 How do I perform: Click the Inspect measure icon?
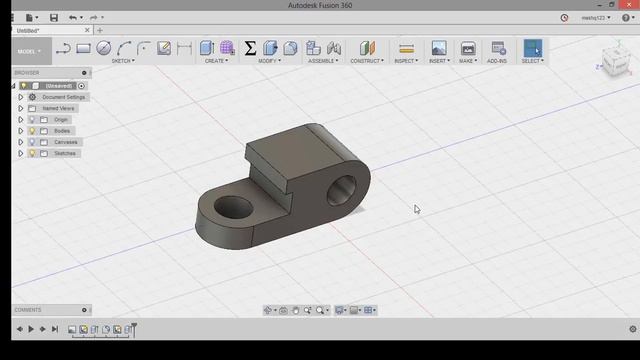406,48
